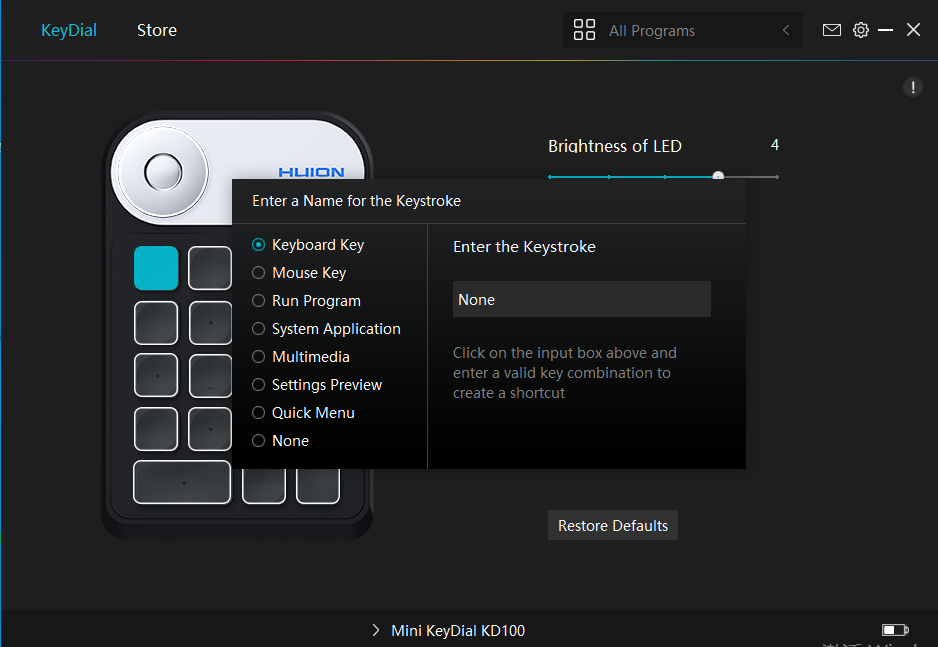Viewport: 938px width, 647px height.
Task: Click the All Programs grid icon
Action: 584,30
